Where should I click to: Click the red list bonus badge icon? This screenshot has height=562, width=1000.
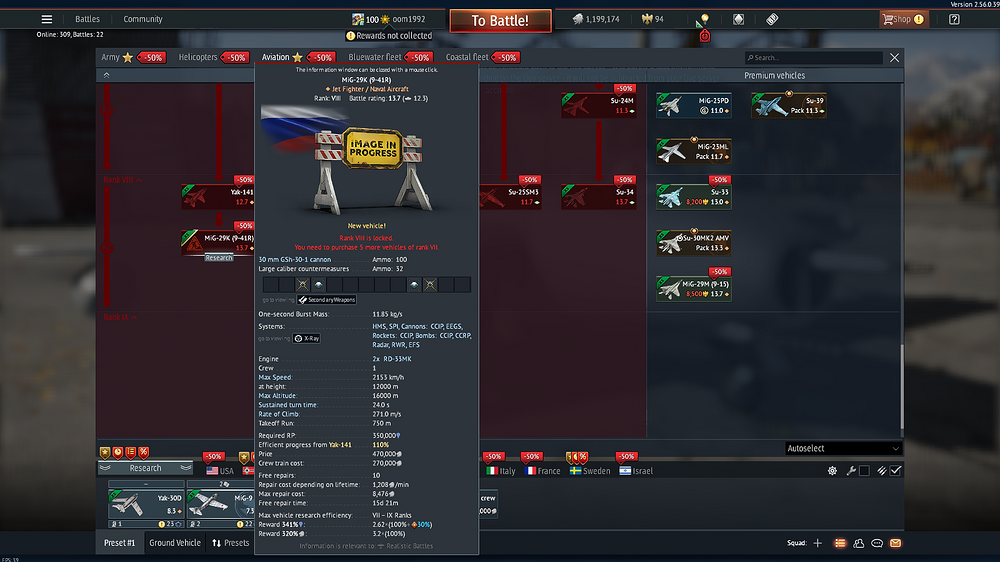[131, 453]
